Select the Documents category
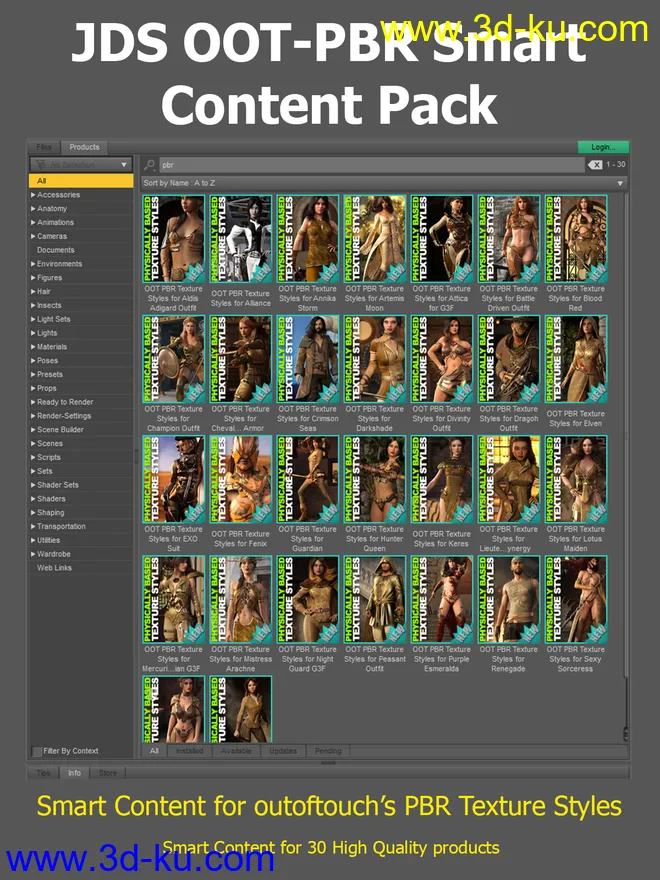The height and width of the screenshot is (880, 660). tap(56, 250)
